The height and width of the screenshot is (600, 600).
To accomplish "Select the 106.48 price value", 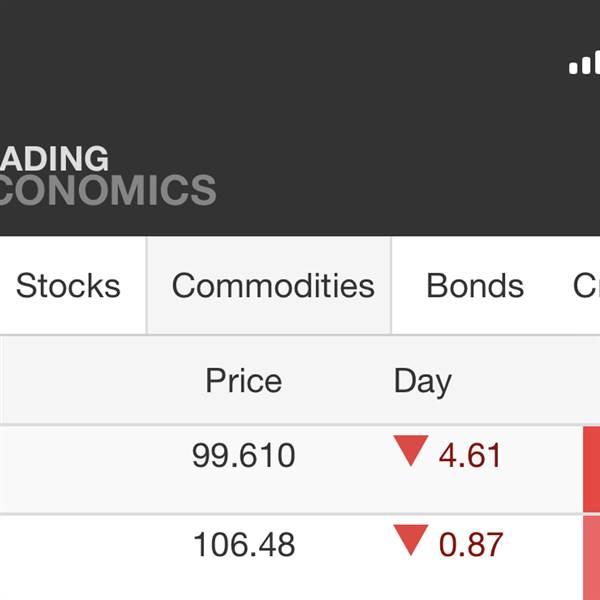I will pos(244,545).
